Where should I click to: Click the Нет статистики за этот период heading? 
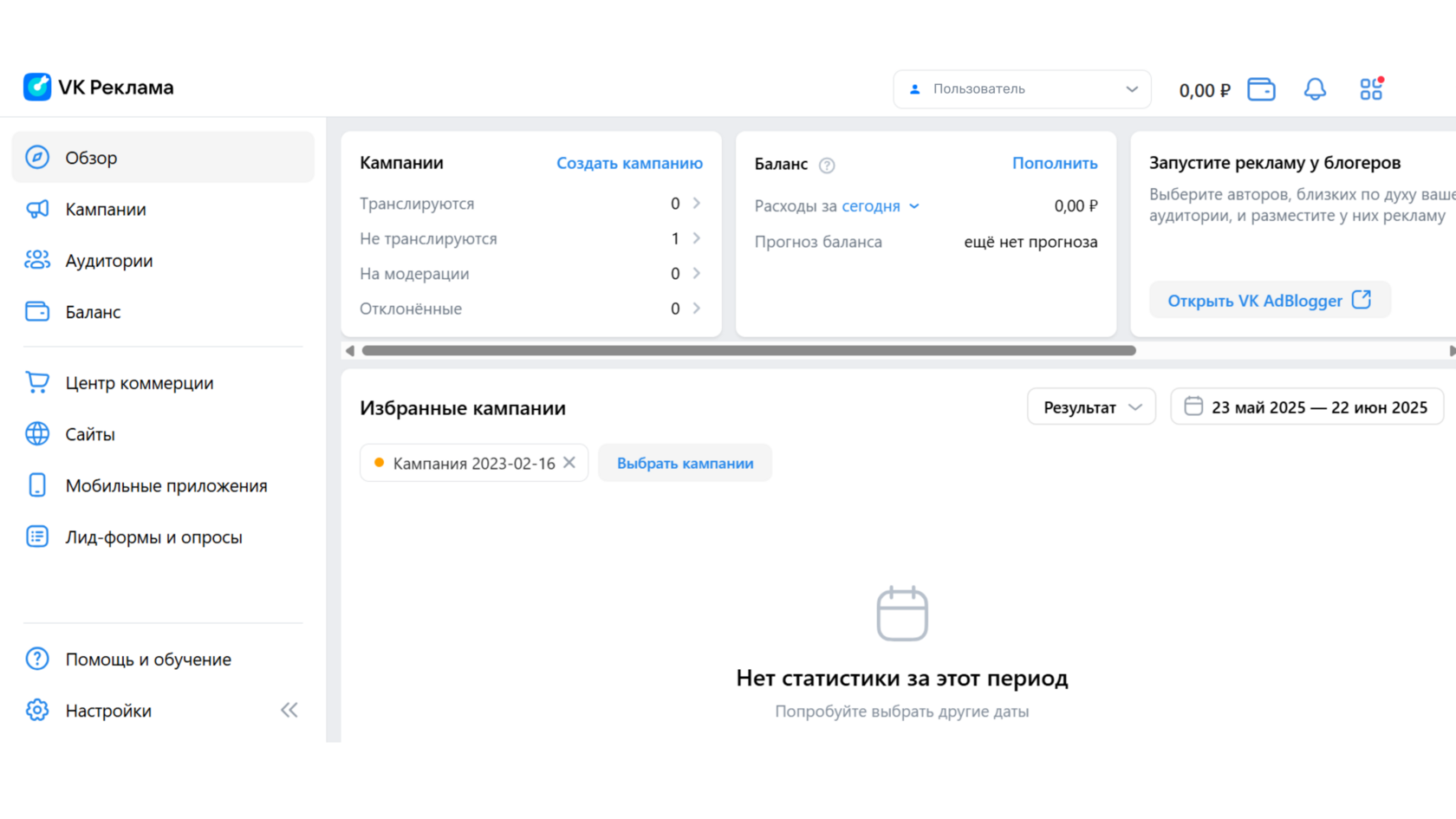(902, 678)
